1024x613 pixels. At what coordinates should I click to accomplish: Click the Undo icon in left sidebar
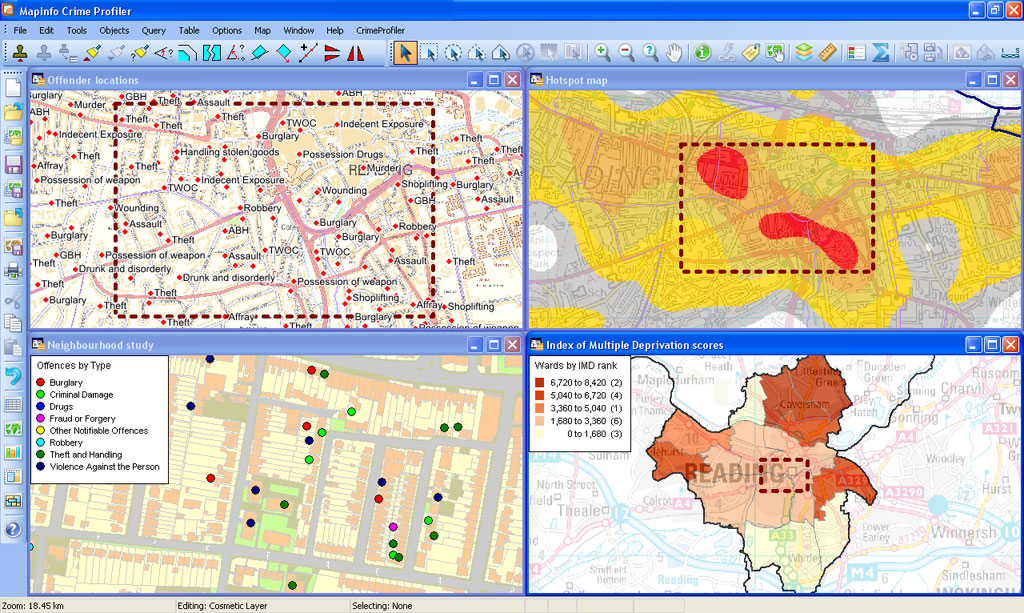14,377
